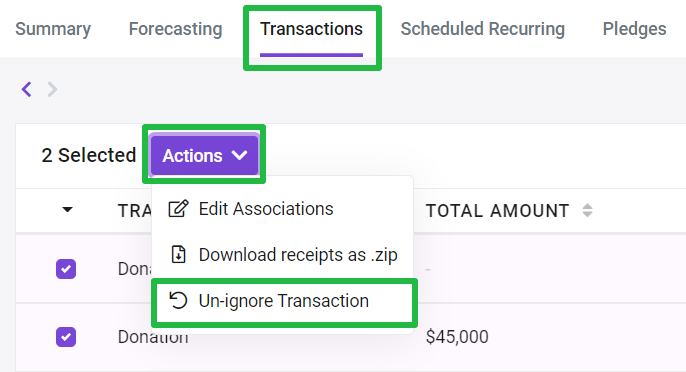Open the Forecasting tab
The height and width of the screenshot is (372, 686).
(175, 29)
